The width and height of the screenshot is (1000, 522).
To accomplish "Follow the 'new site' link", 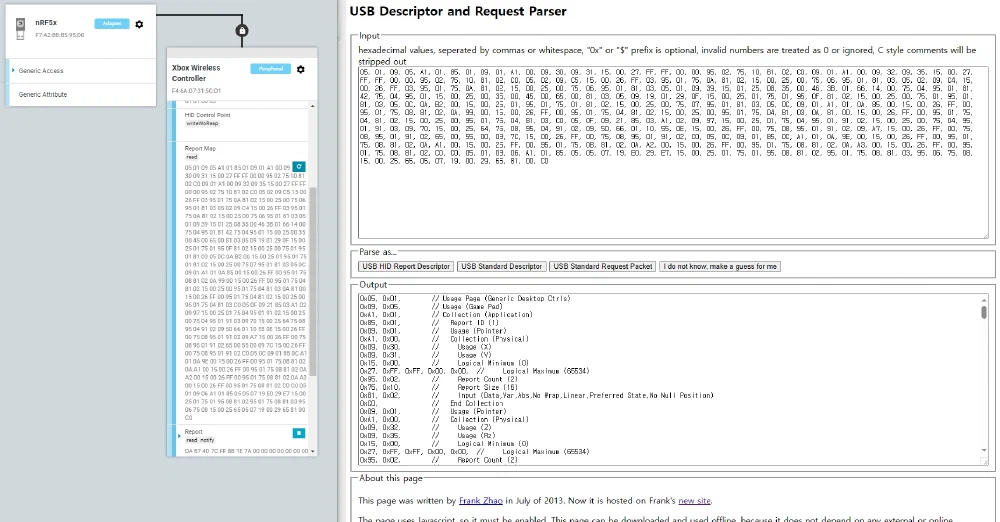I will (x=694, y=499).
